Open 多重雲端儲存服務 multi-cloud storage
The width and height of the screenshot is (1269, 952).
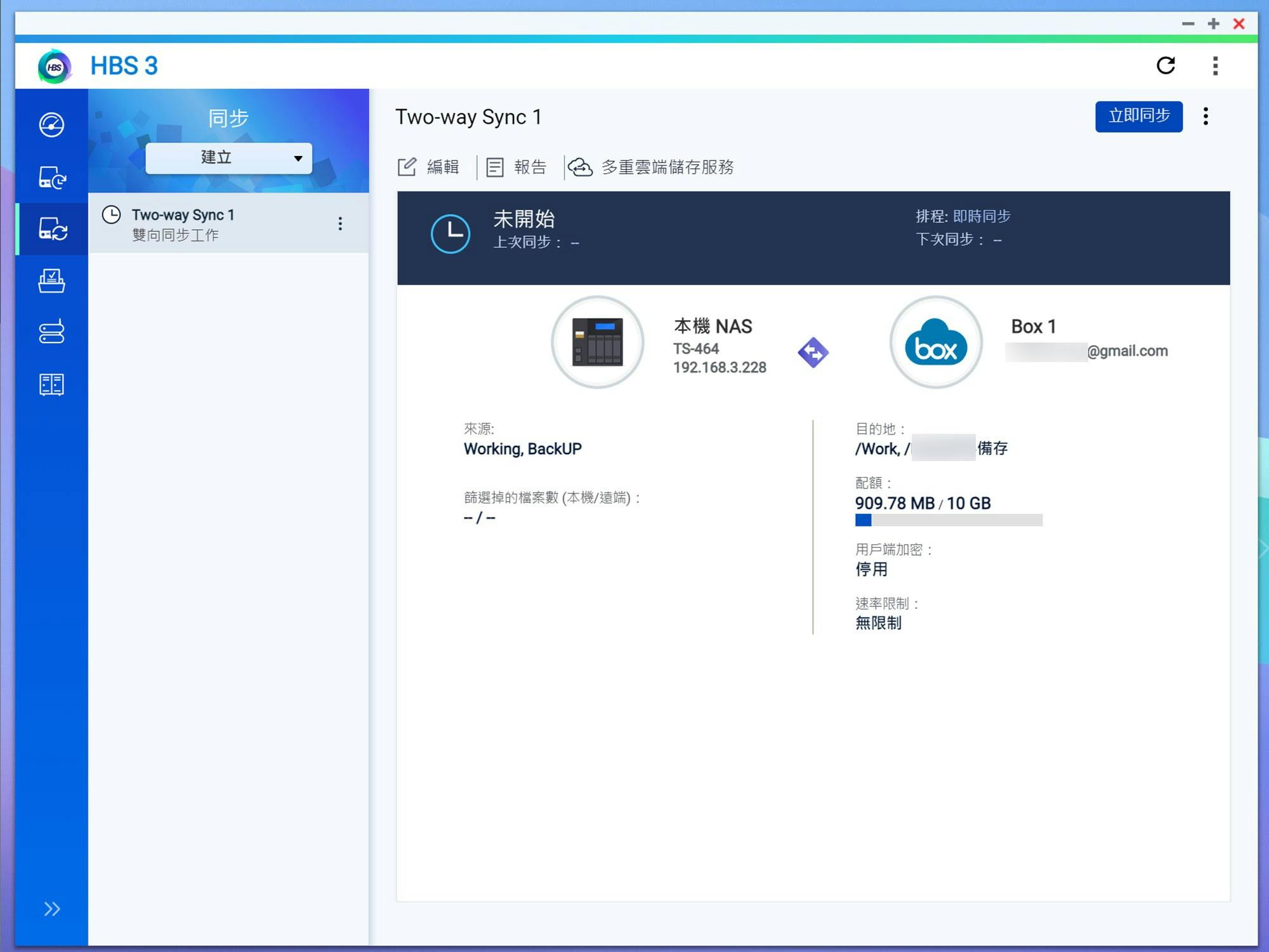[x=651, y=167]
